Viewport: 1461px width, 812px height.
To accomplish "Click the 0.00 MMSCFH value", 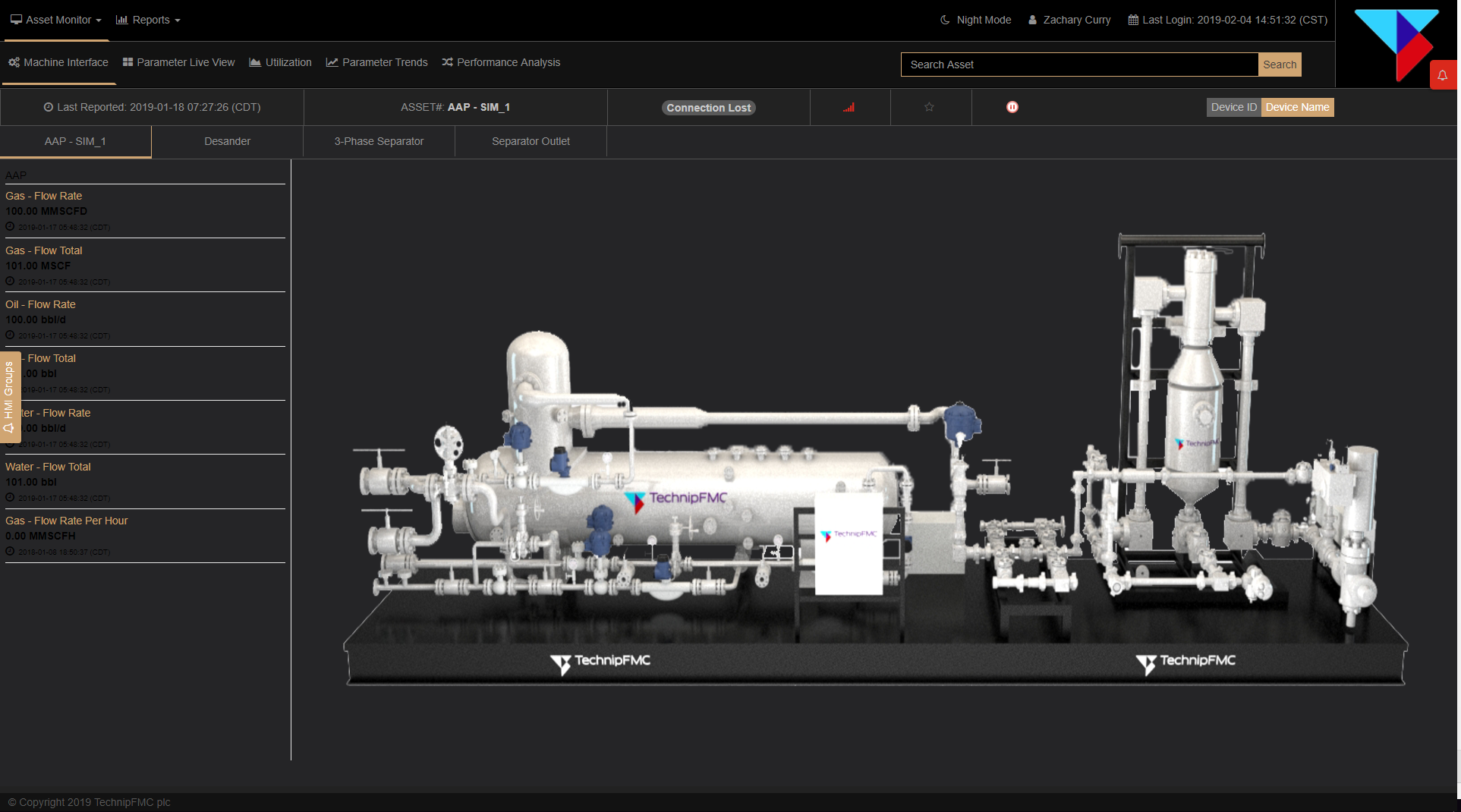I will (40, 536).
